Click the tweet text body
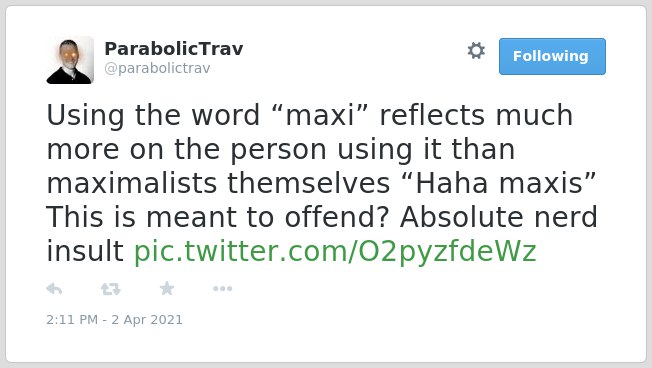Viewport: 652px width, 368px height. point(322,183)
